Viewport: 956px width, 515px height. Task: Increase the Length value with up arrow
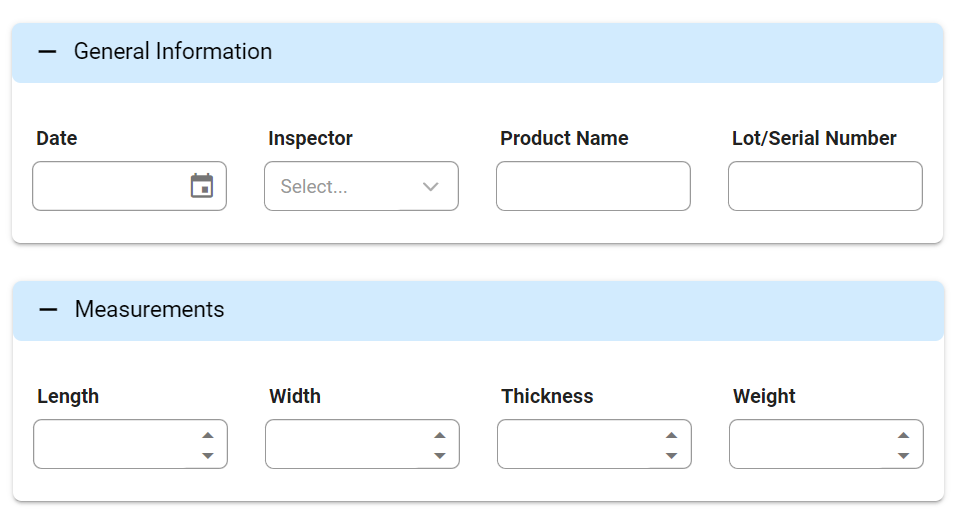pyautogui.click(x=207, y=435)
